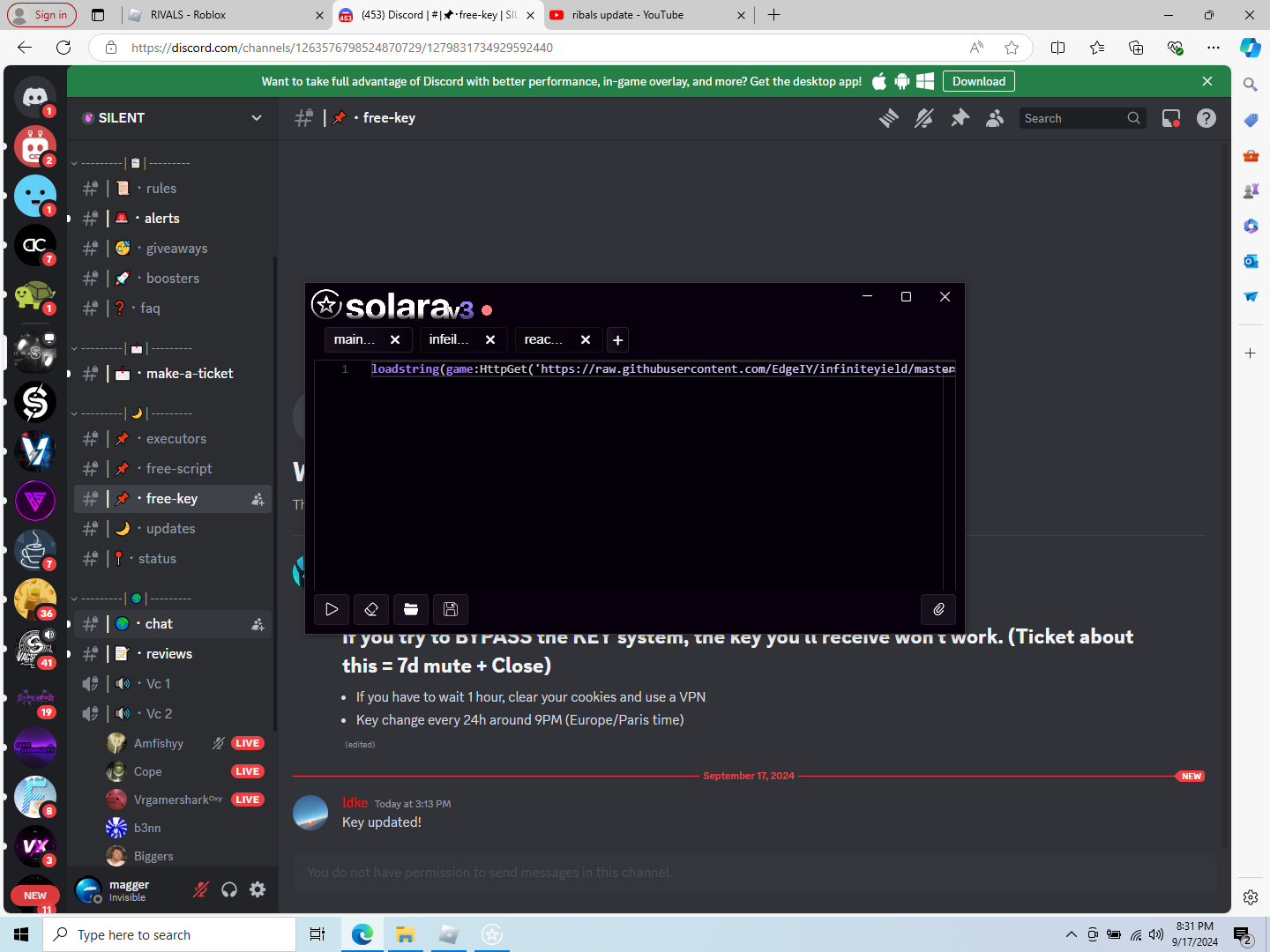This screenshot has width=1270, height=952.
Task: Toggle headphones deafen in user panel
Action: click(x=229, y=890)
